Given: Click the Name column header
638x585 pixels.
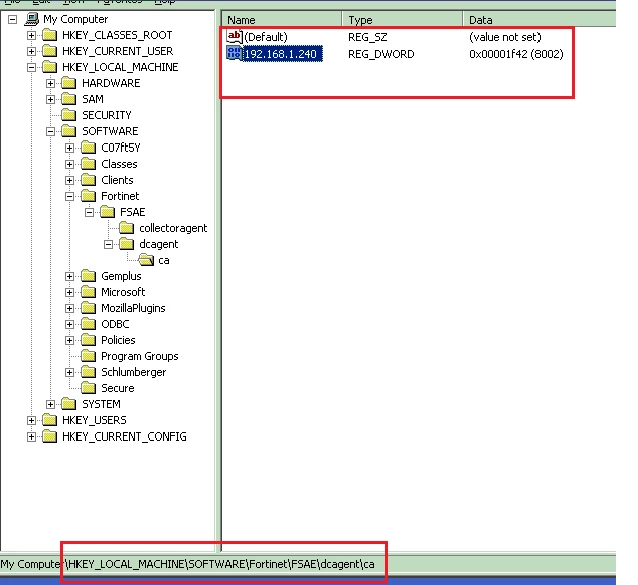Looking at the screenshot, I should click(282, 20).
